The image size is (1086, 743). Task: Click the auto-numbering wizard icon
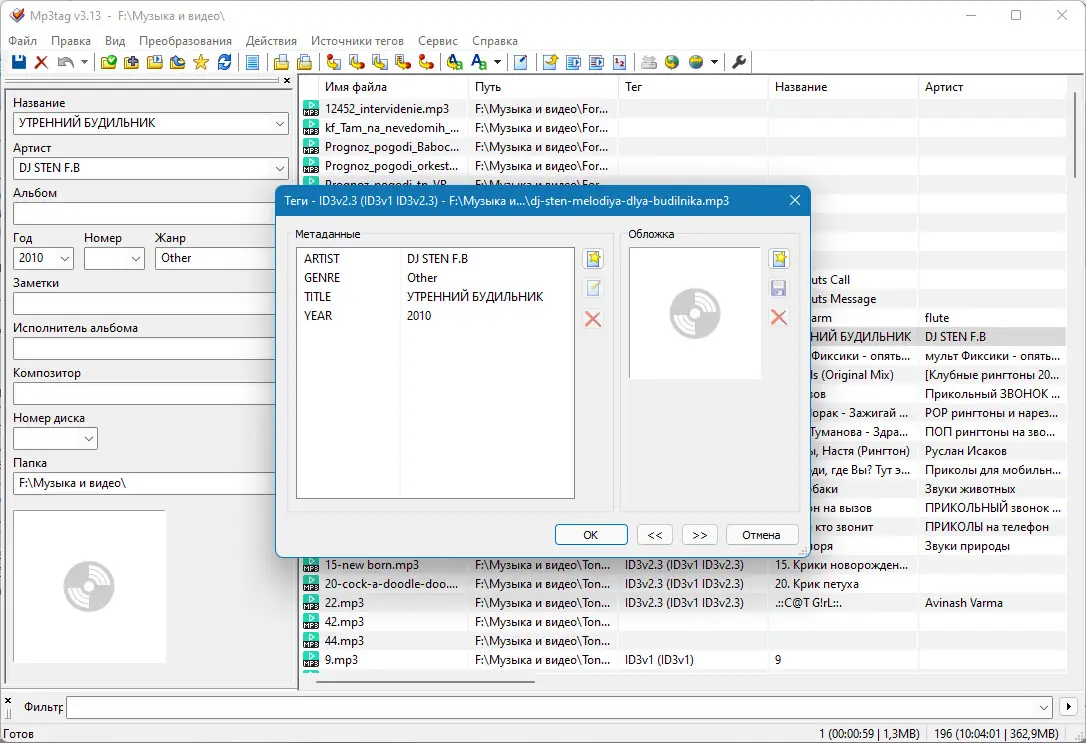619,62
